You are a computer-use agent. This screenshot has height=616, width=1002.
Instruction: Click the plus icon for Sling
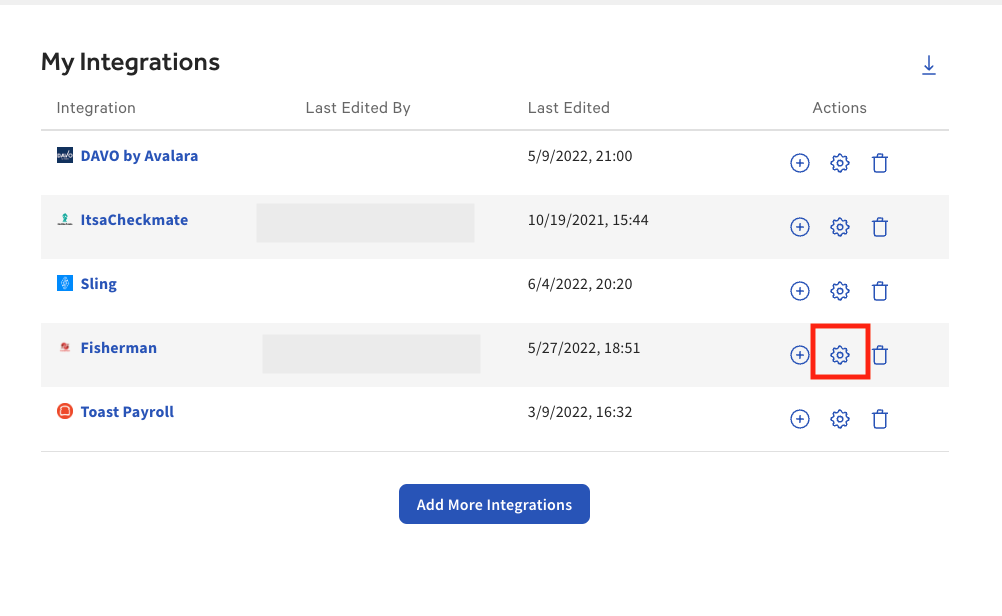click(800, 291)
